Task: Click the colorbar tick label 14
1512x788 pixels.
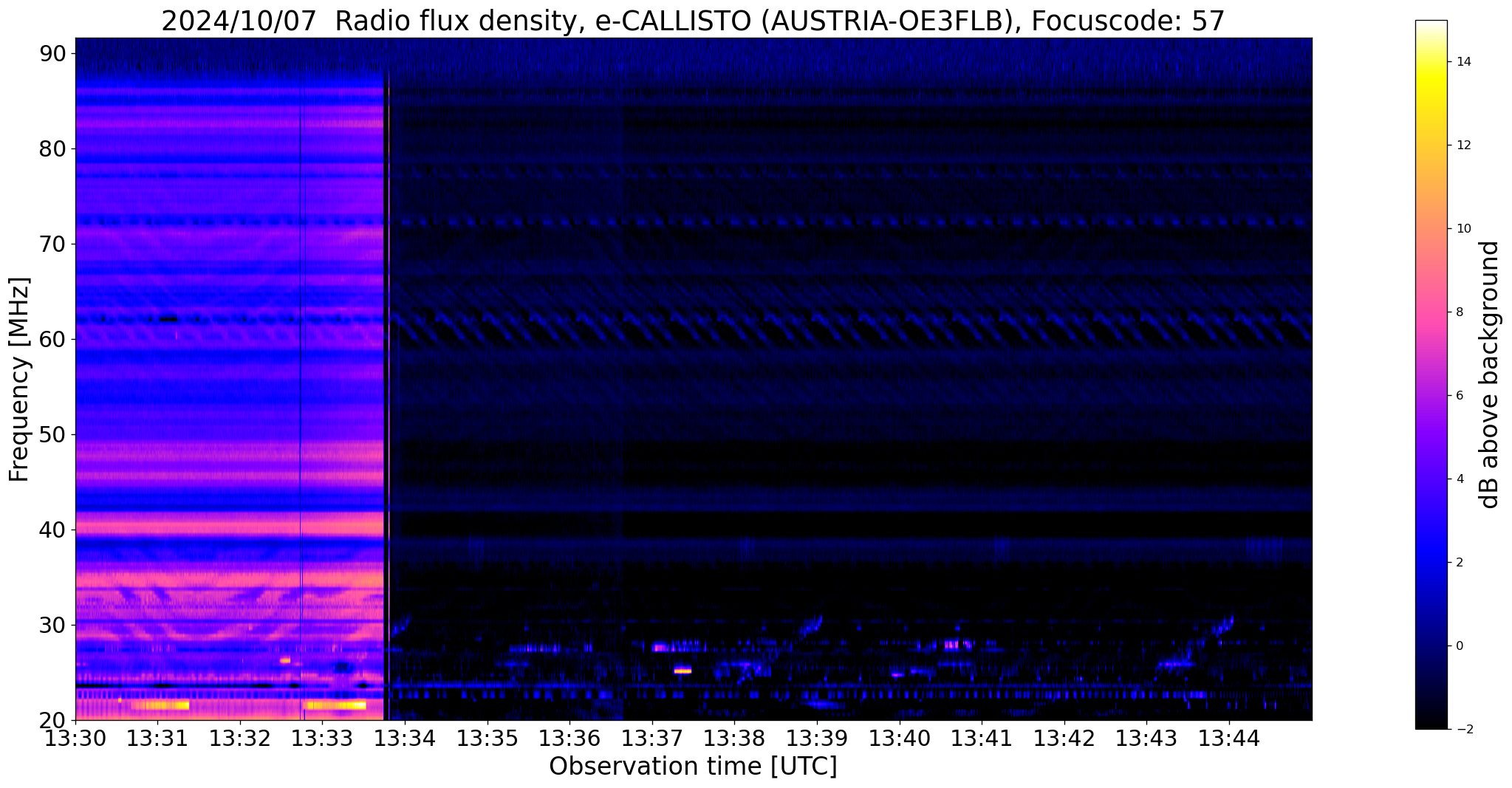Action: pos(1463,62)
